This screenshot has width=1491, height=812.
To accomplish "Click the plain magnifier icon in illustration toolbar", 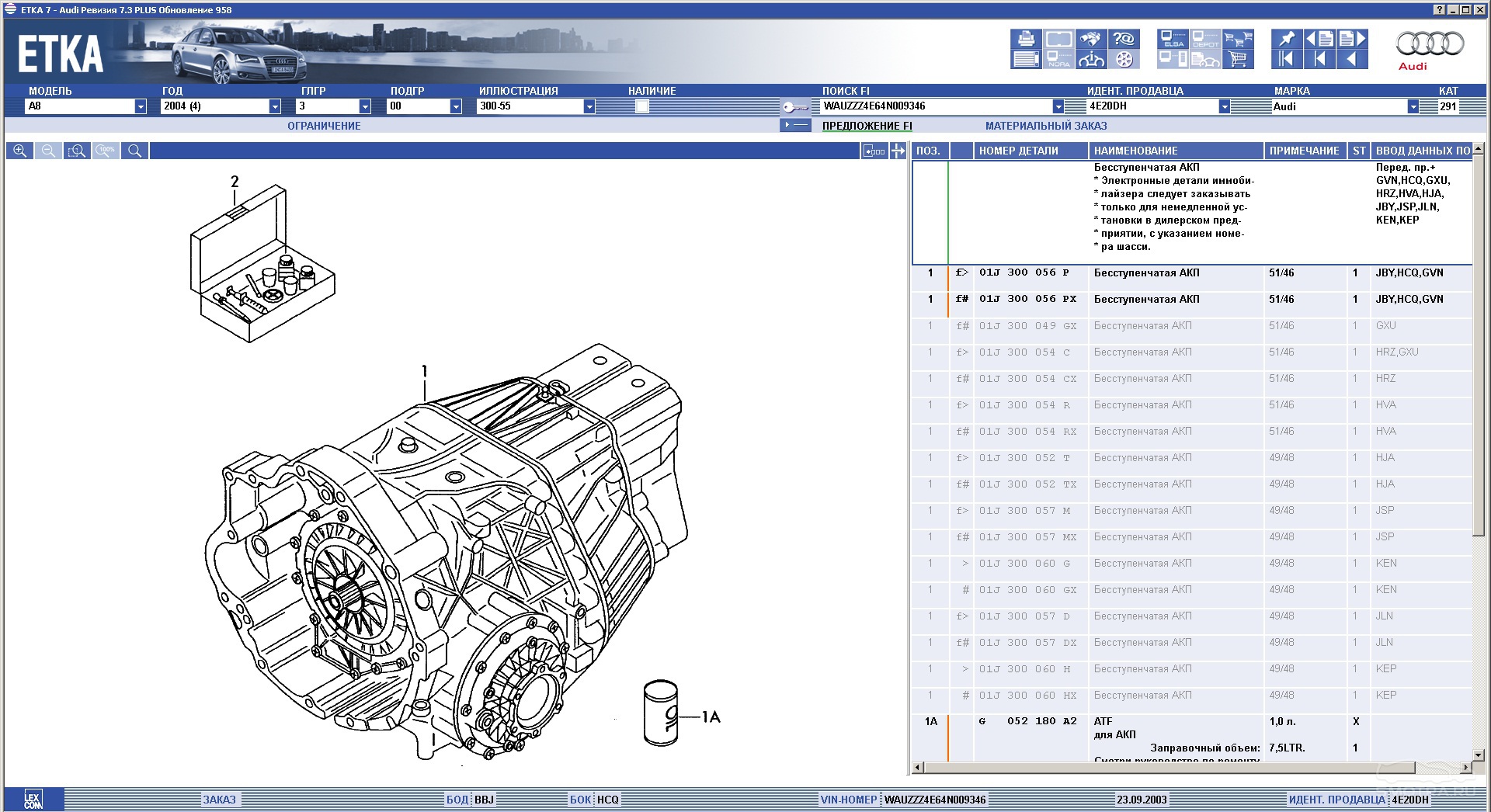I will [134, 151].
